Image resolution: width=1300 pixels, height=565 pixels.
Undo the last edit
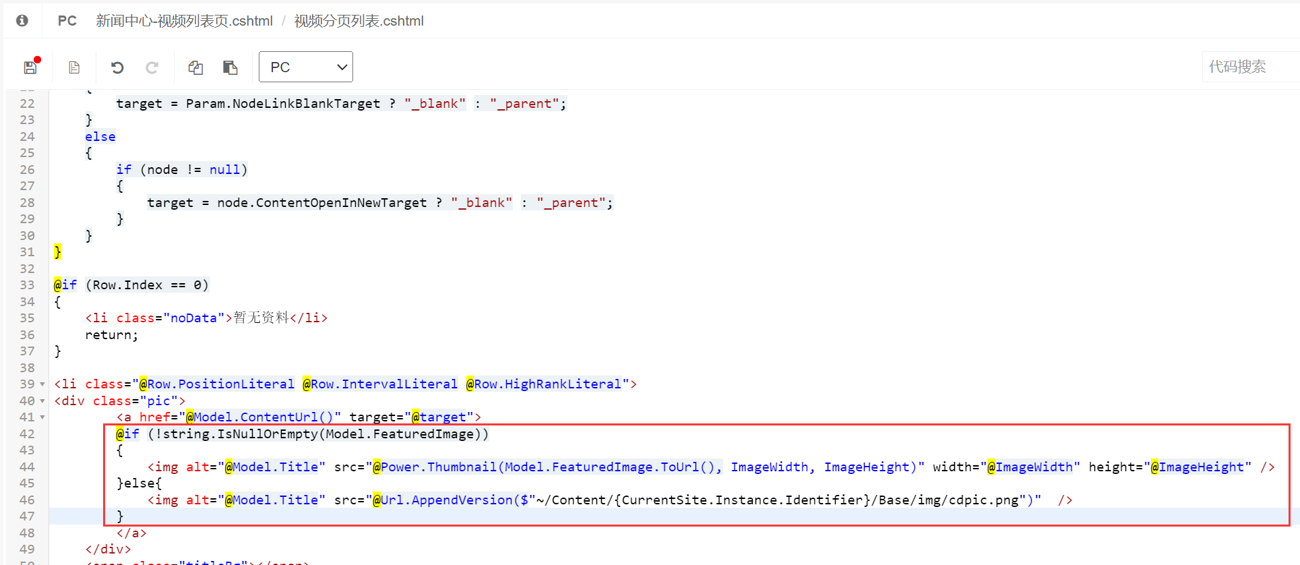(x=117, y=67)
